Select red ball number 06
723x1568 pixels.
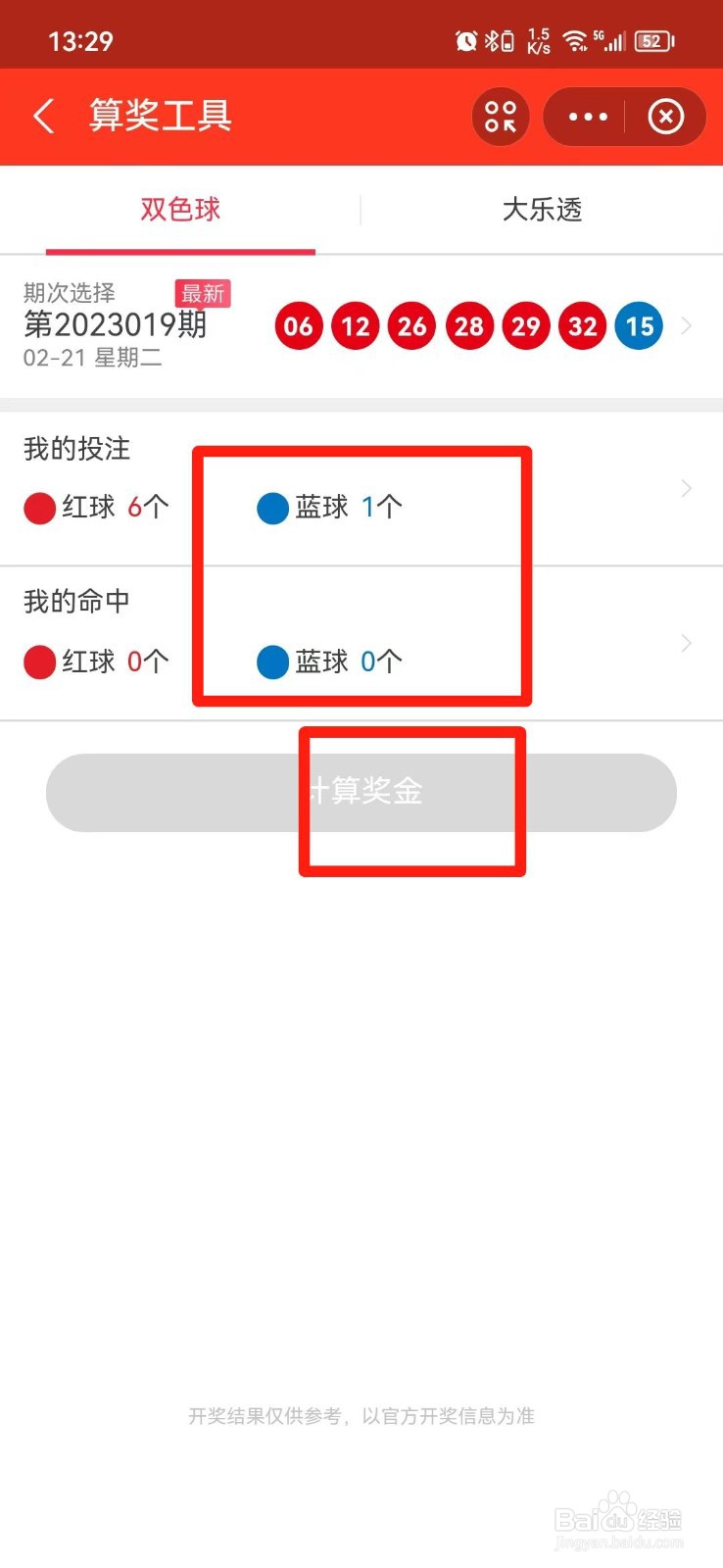pos(299,326)
